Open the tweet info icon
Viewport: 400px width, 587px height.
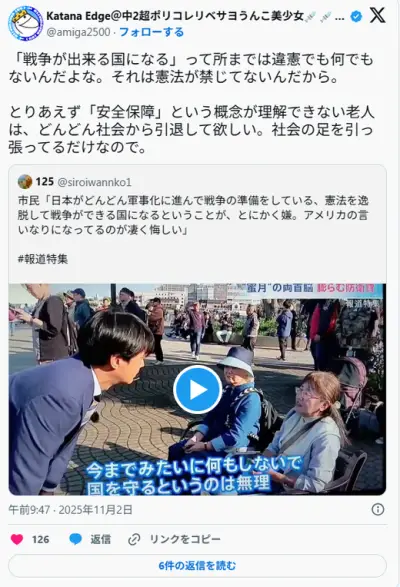tap(378, 509)
